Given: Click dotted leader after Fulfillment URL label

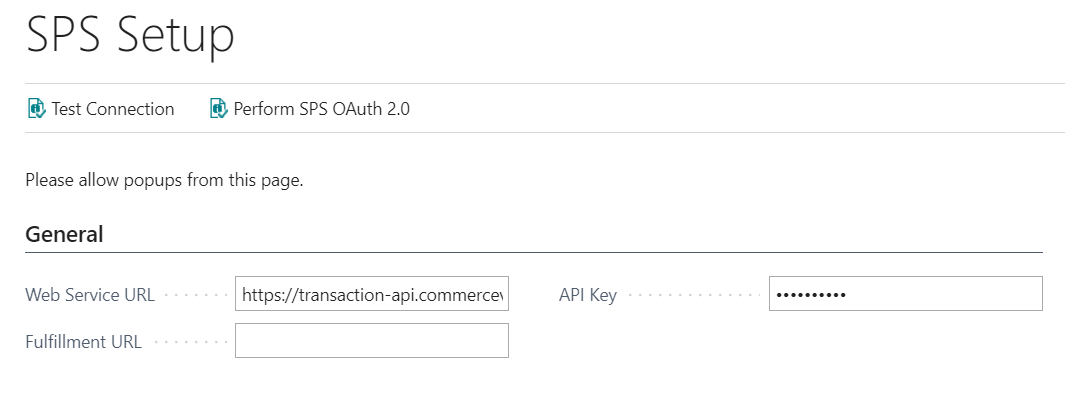Looking at the screenshot, I should pos(191,342).
